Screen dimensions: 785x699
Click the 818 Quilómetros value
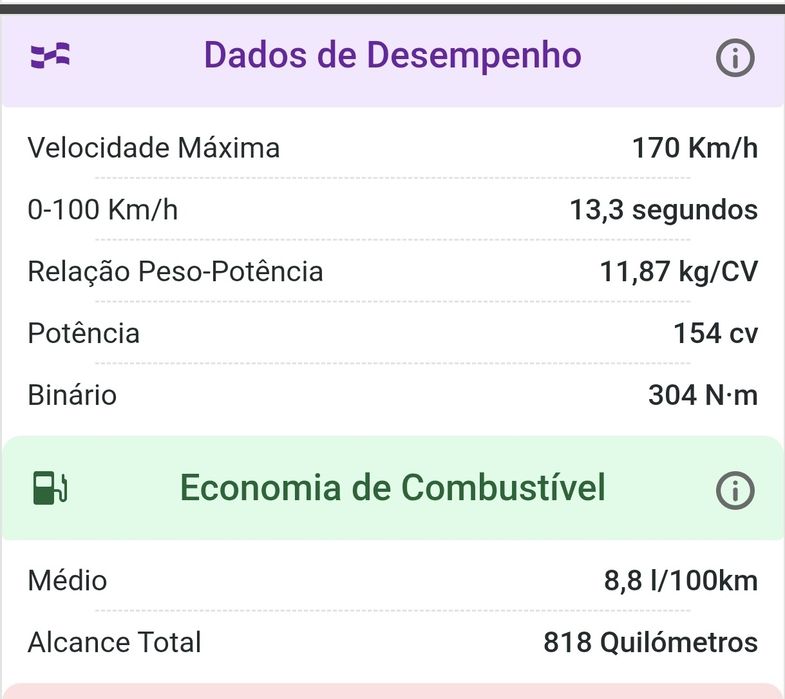(651, 642)
